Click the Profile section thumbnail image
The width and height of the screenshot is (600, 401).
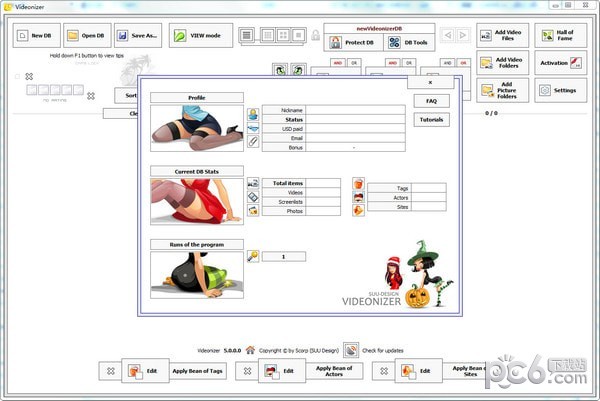click(196, 128)
